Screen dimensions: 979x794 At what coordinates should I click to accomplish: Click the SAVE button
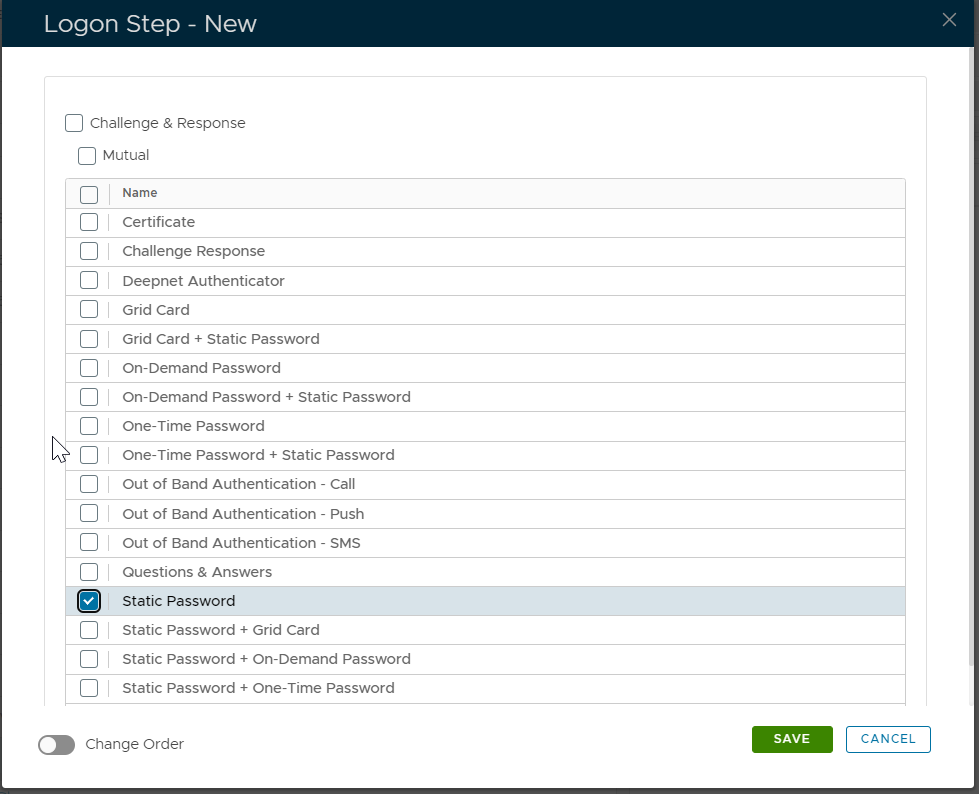coord(792,739)
